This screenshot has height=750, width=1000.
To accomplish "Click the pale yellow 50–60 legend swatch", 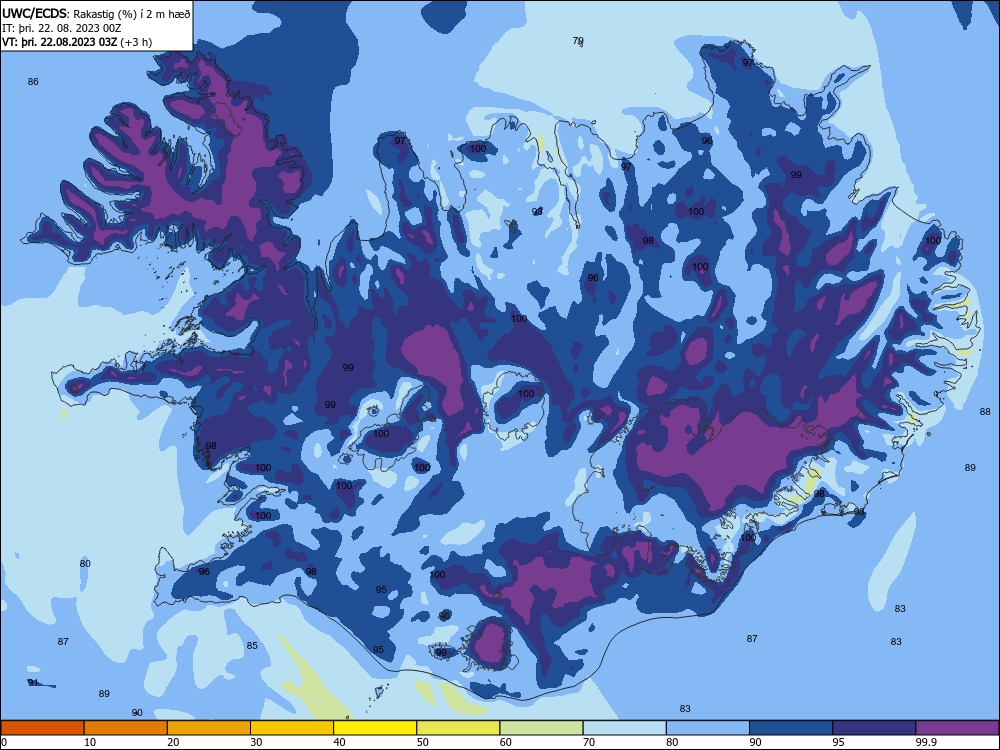I will (x=458, y=728).
